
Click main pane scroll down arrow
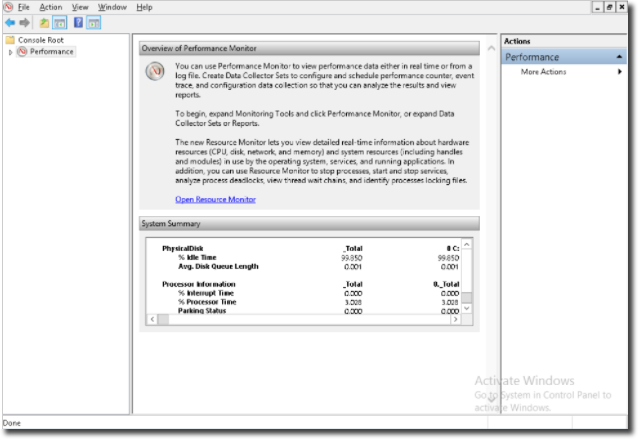[x=492, y=399]
